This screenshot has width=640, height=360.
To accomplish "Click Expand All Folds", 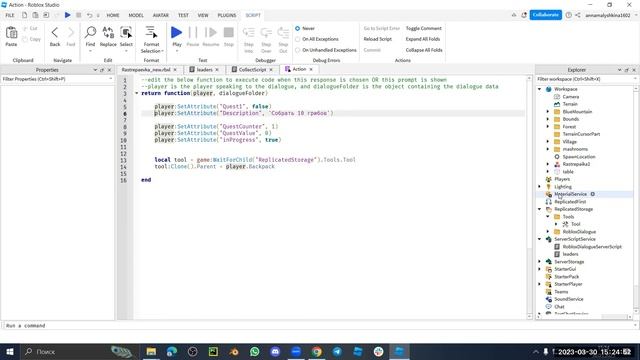I will [x=423, y=39].
